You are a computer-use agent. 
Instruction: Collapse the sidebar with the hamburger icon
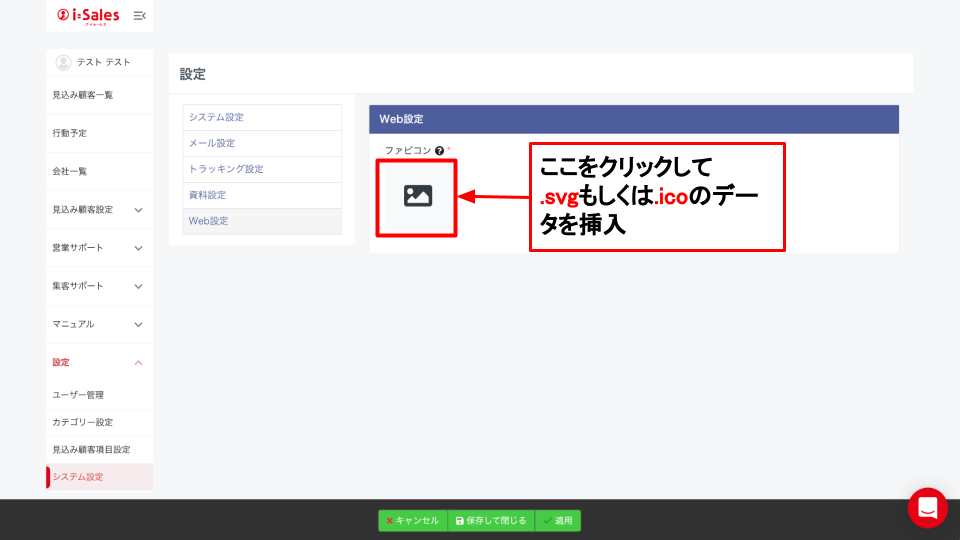coord(139,15)
